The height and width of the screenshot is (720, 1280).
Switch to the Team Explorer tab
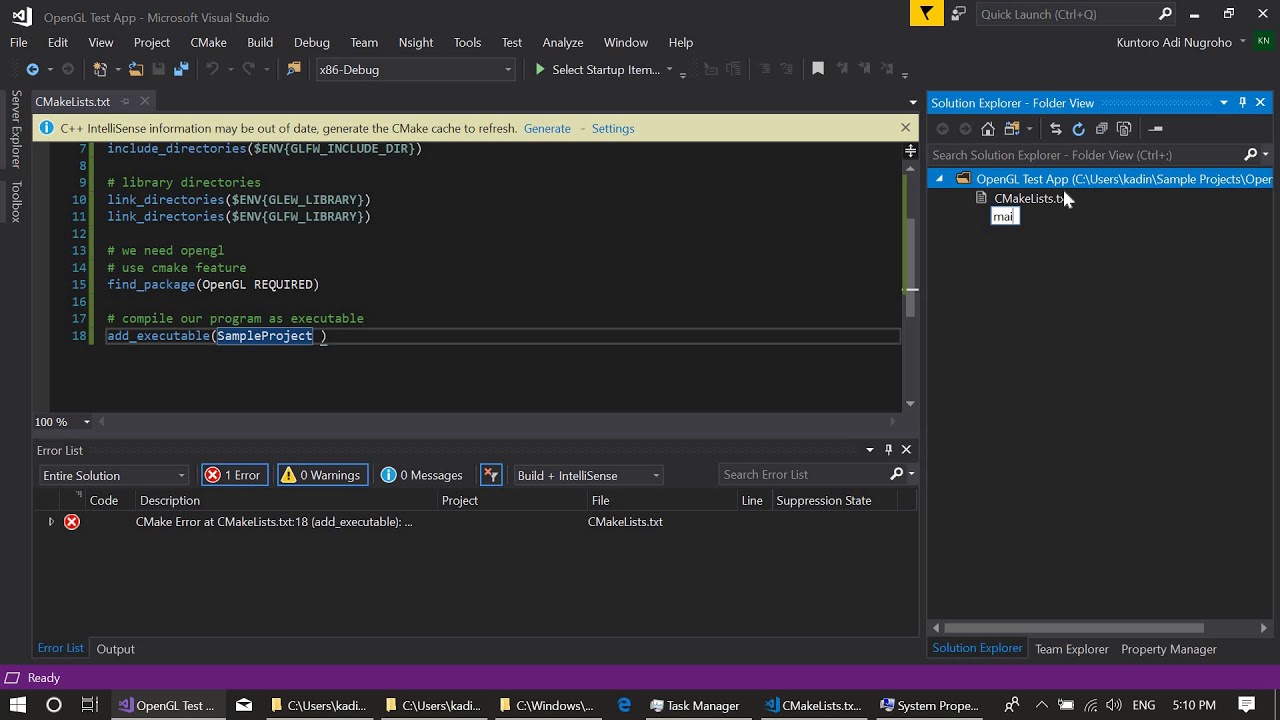[1072, 649]
